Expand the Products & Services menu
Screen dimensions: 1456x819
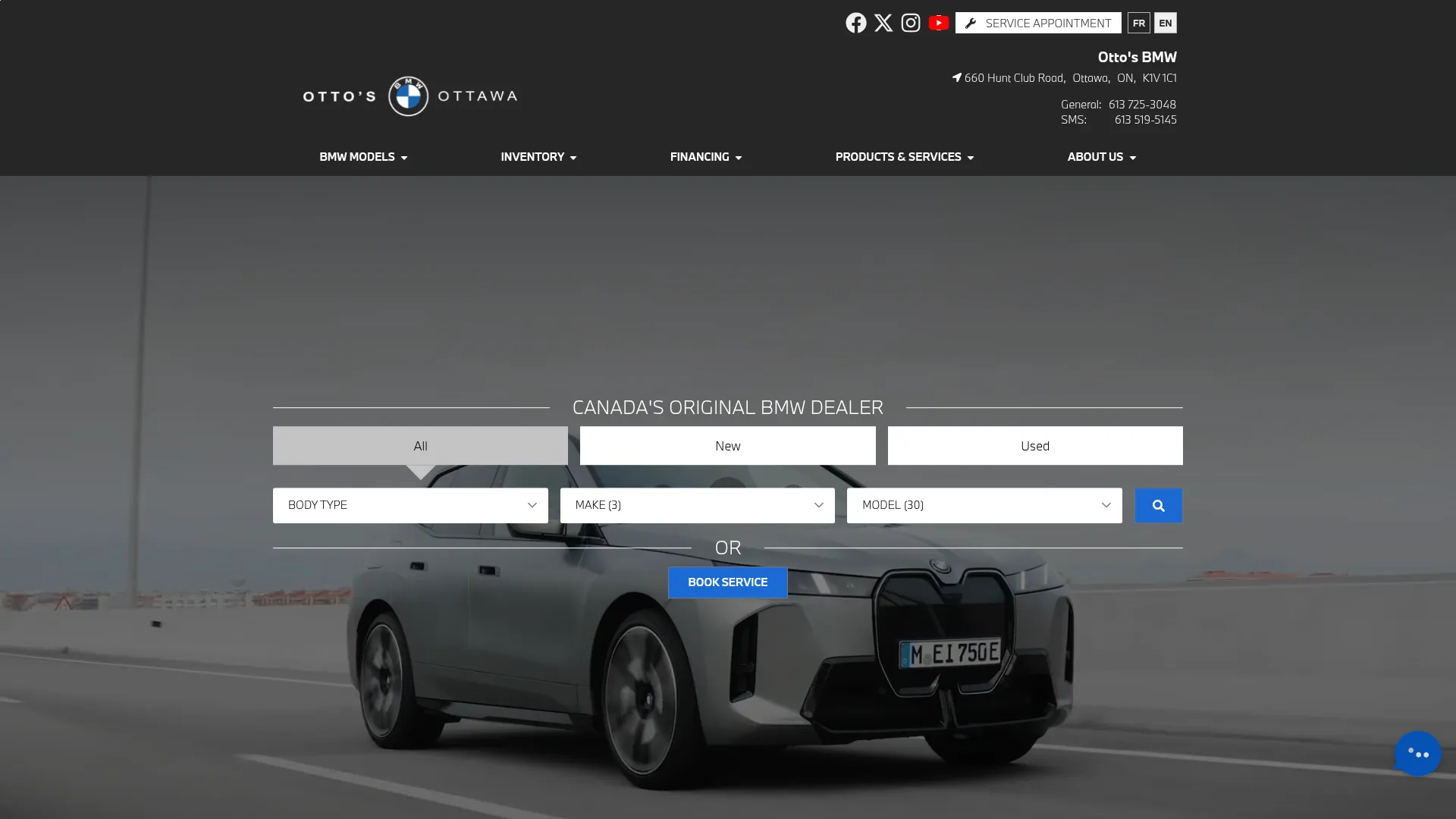pos(905,157)
